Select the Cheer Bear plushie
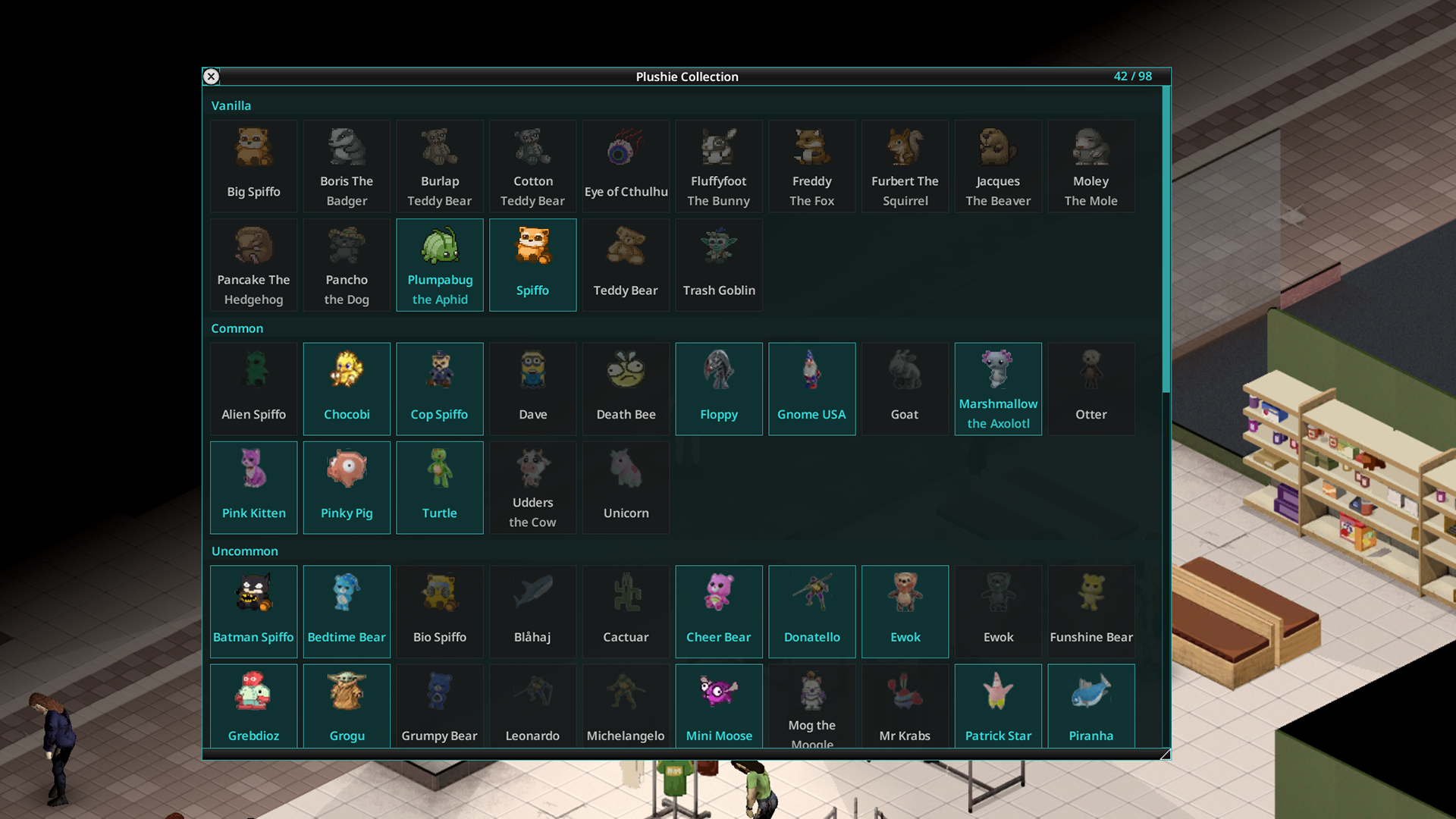 point(719,612)
